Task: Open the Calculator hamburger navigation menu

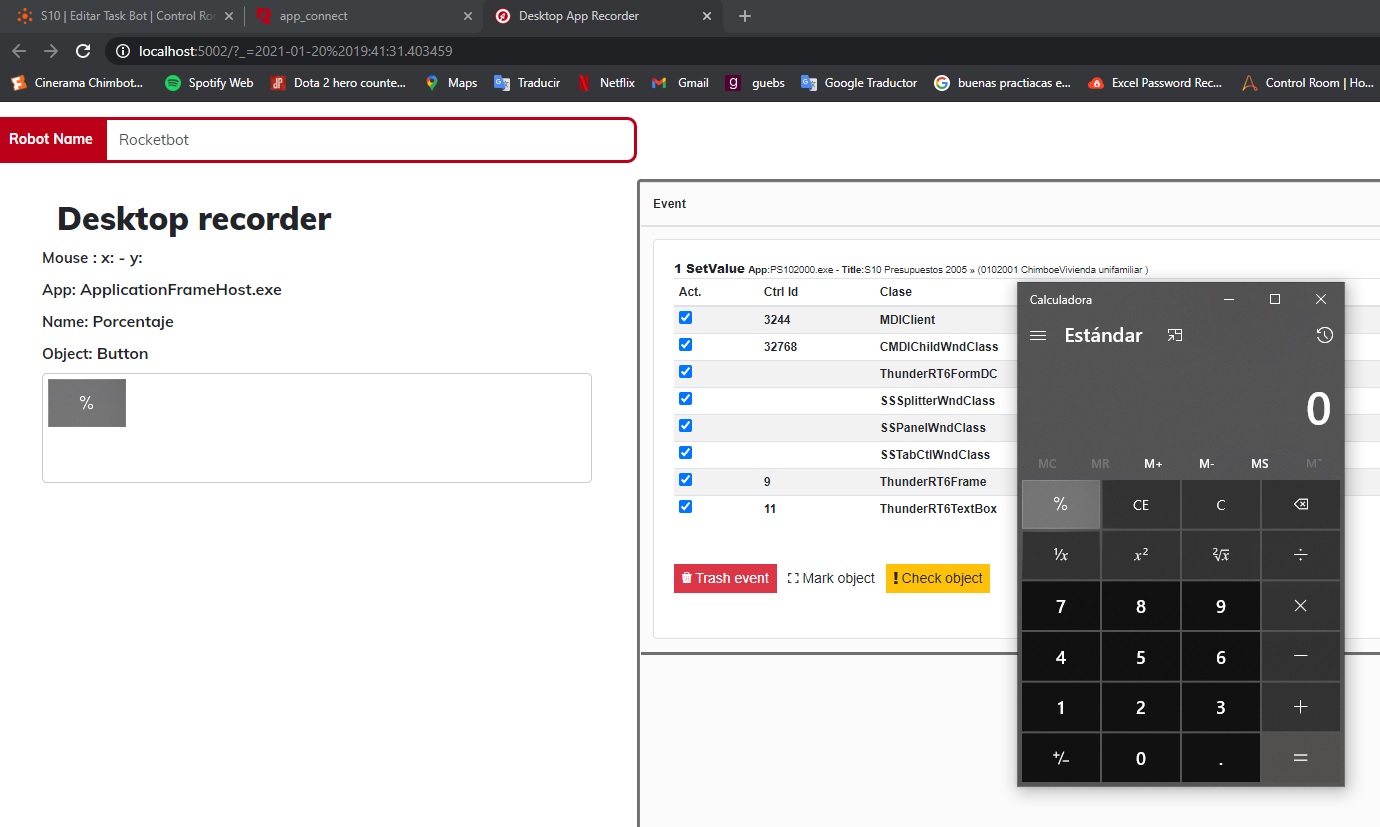Action: [x=1038, y=336]
